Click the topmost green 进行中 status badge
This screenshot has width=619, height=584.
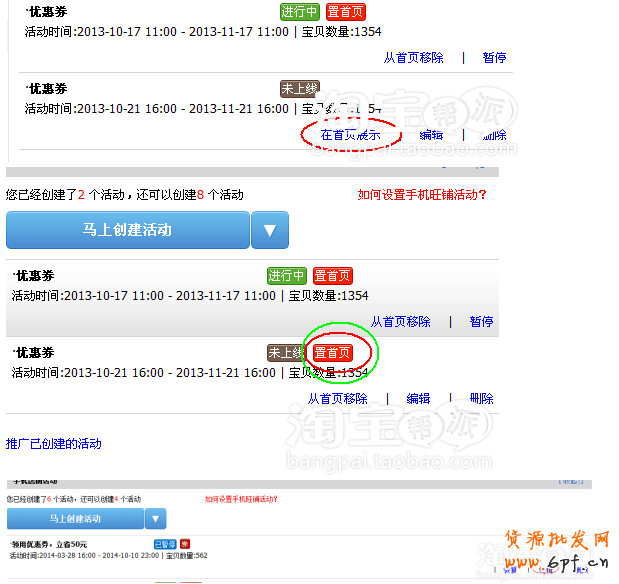(x=299, y=12)
